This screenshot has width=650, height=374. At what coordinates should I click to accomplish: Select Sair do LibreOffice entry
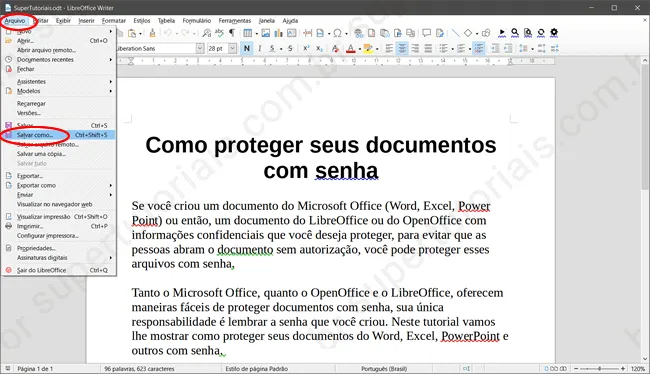click(x=58, y=270)
